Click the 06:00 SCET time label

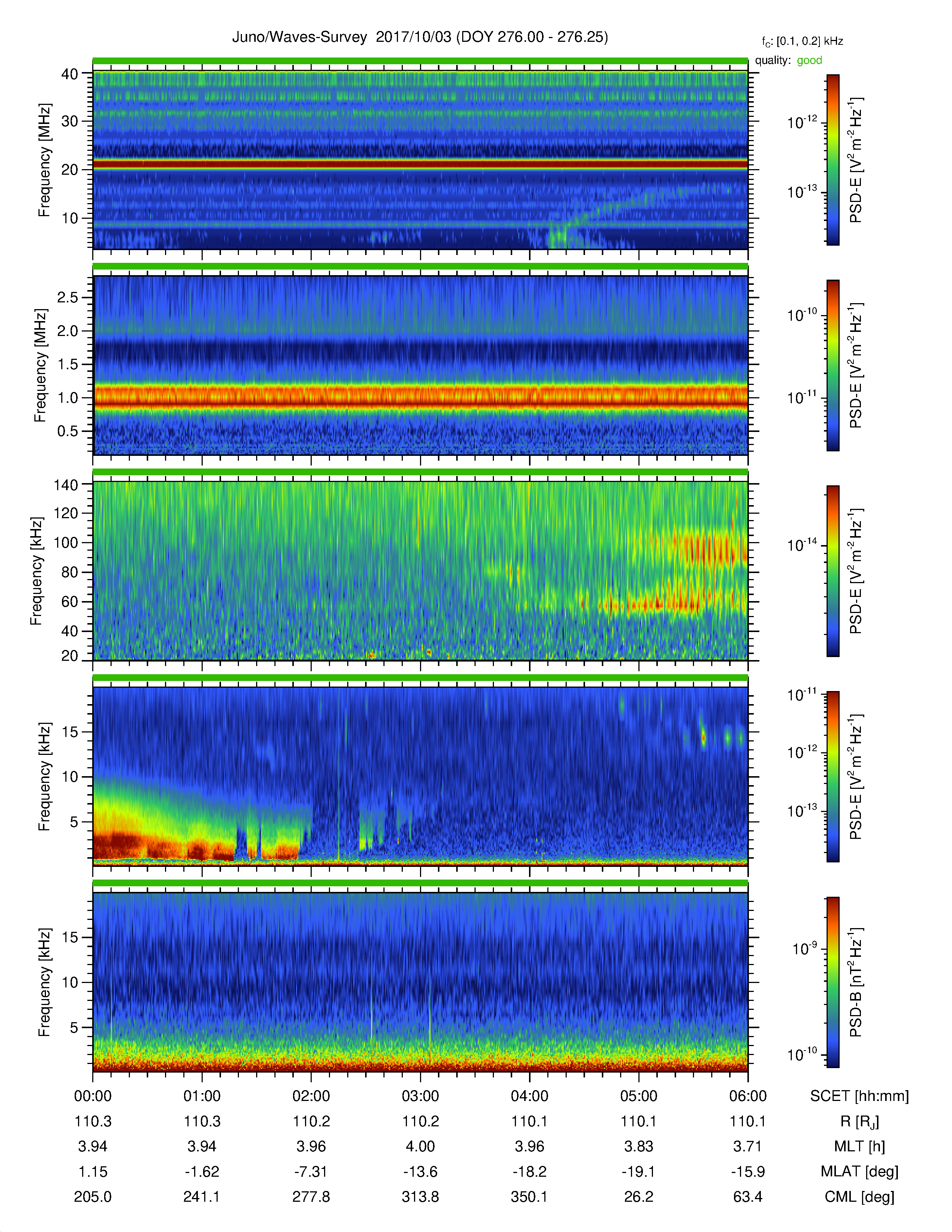pos(747,1096)
